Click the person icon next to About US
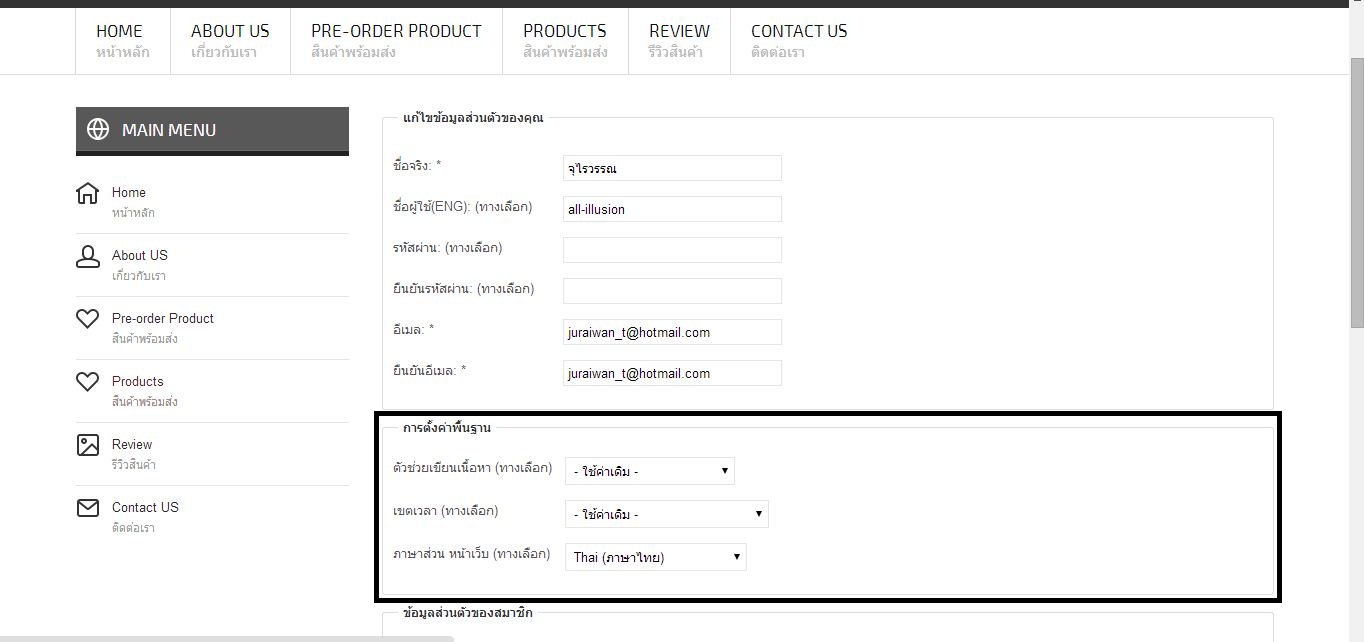Viewport: 1364px width, 642px height. 88,256
